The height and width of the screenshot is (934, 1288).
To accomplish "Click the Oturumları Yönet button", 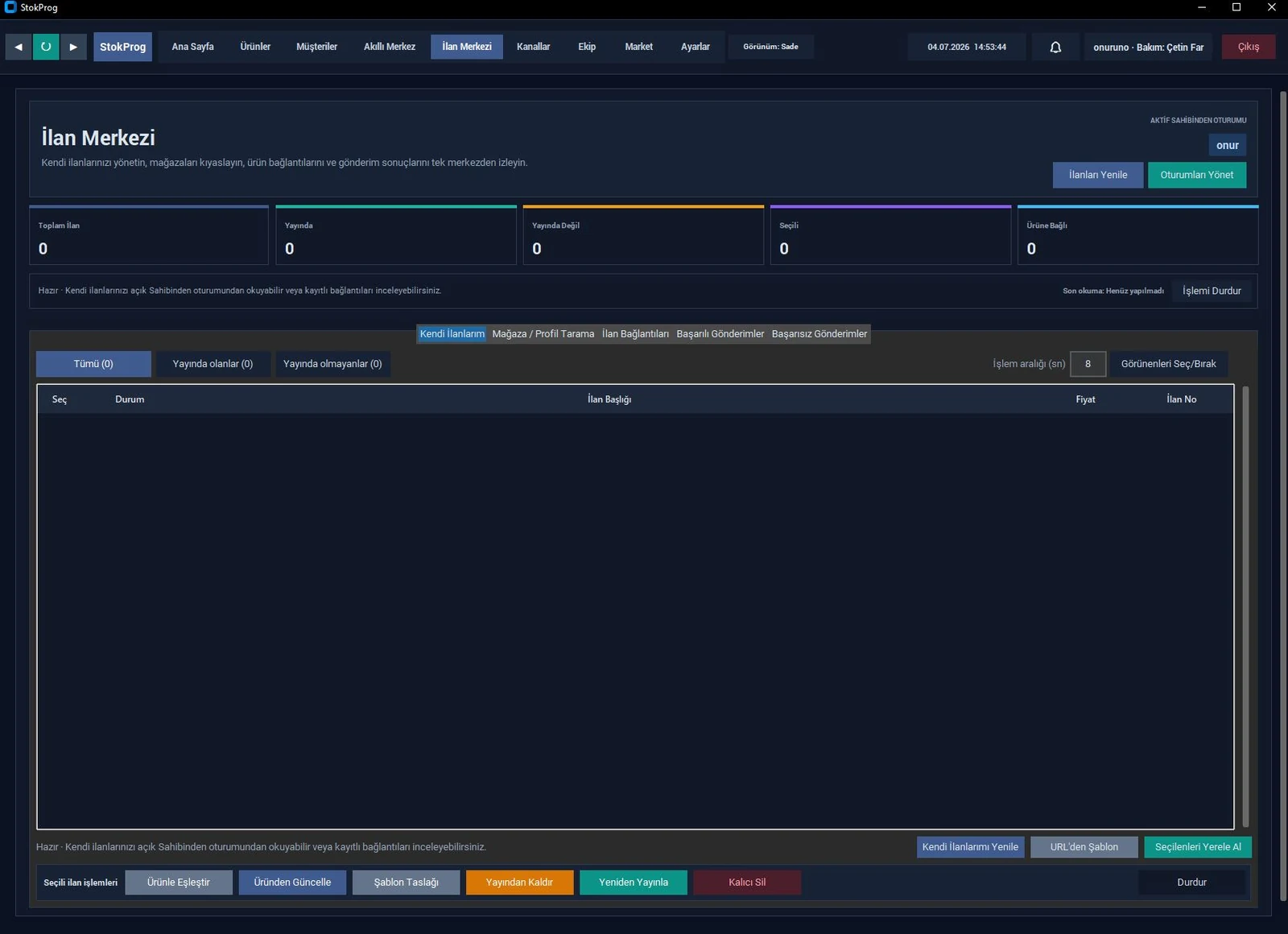I will click(1196, 175).
